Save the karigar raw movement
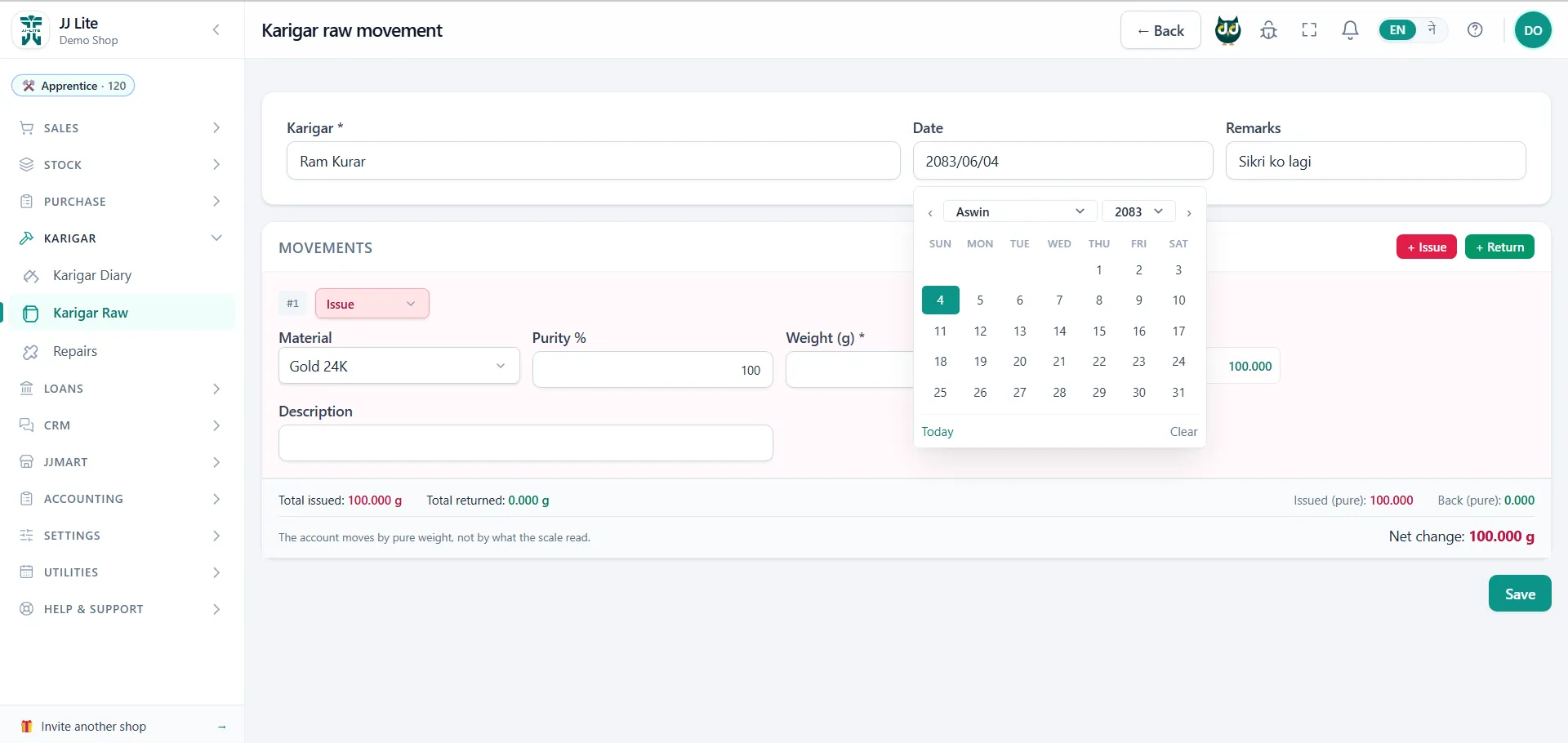 click(x=1520, y=594)
